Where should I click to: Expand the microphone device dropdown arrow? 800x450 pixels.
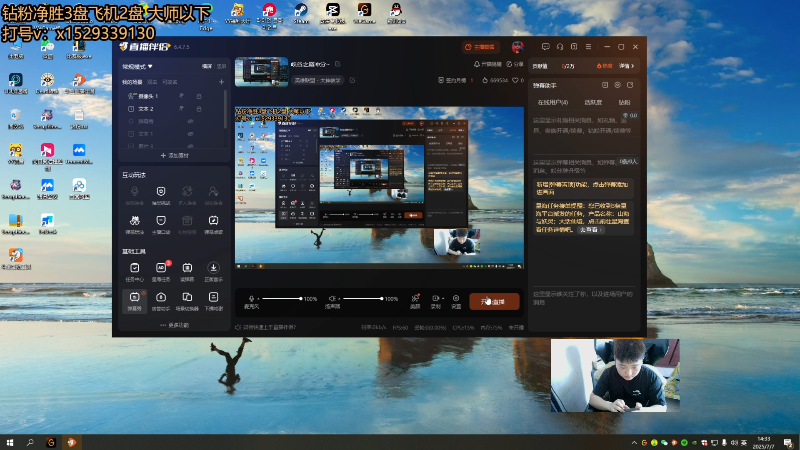coord(258,298)
